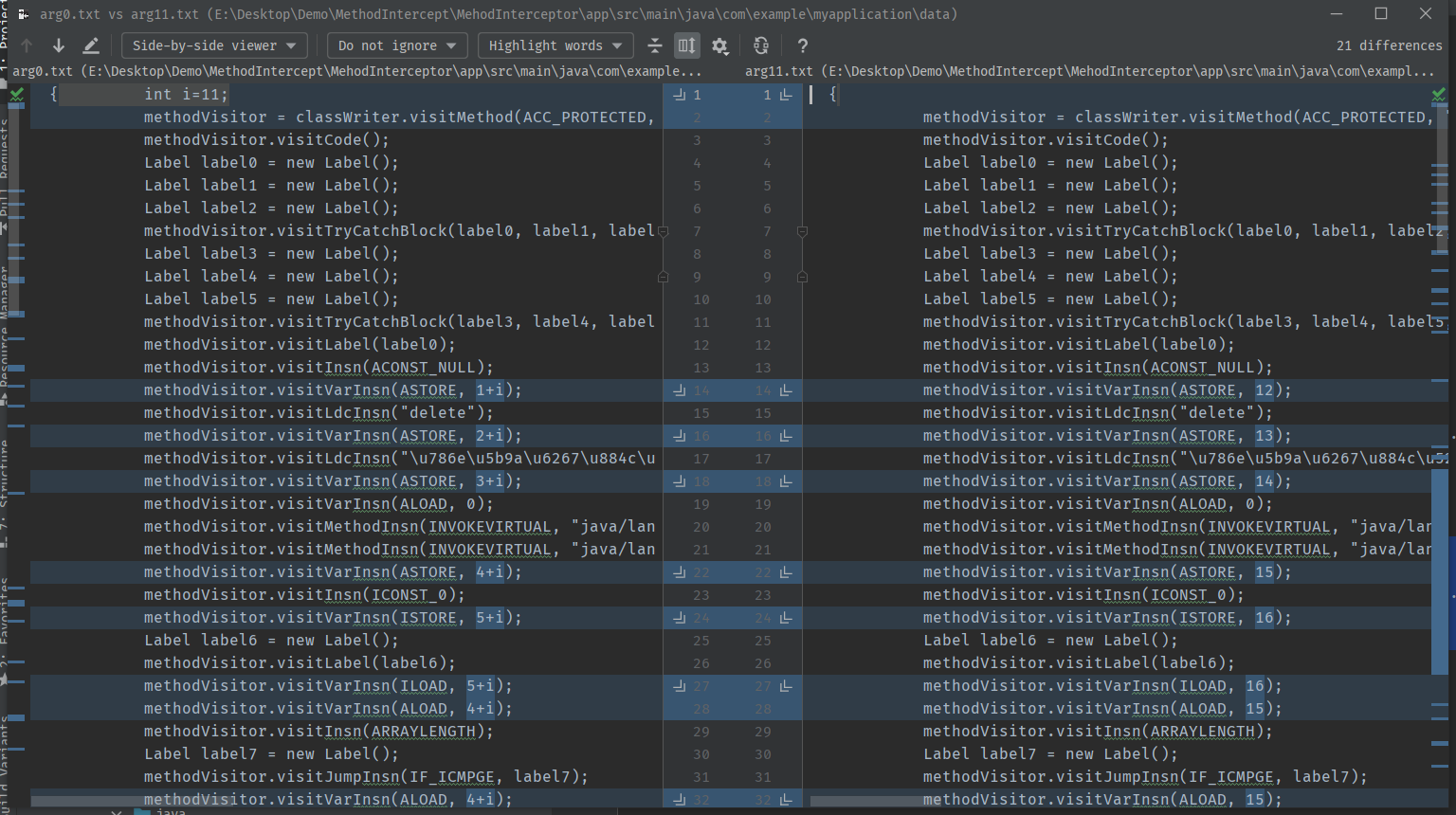Image resolution: width=1456 pixels, height=815 pixels.
Task: Collapse fold marker at line 7 in right pane
Action: tap(802, 231)
